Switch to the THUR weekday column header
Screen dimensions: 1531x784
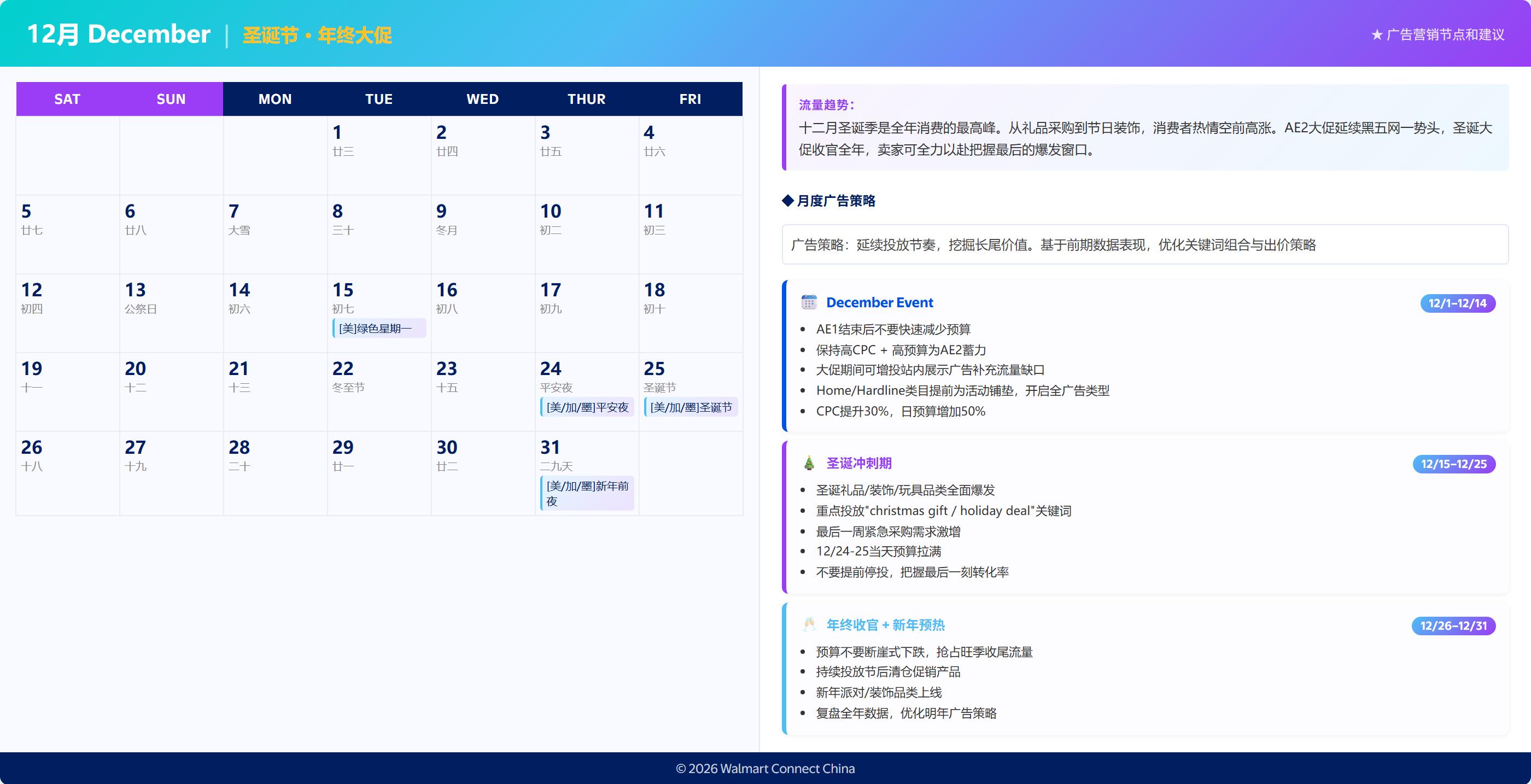point(586,98)
